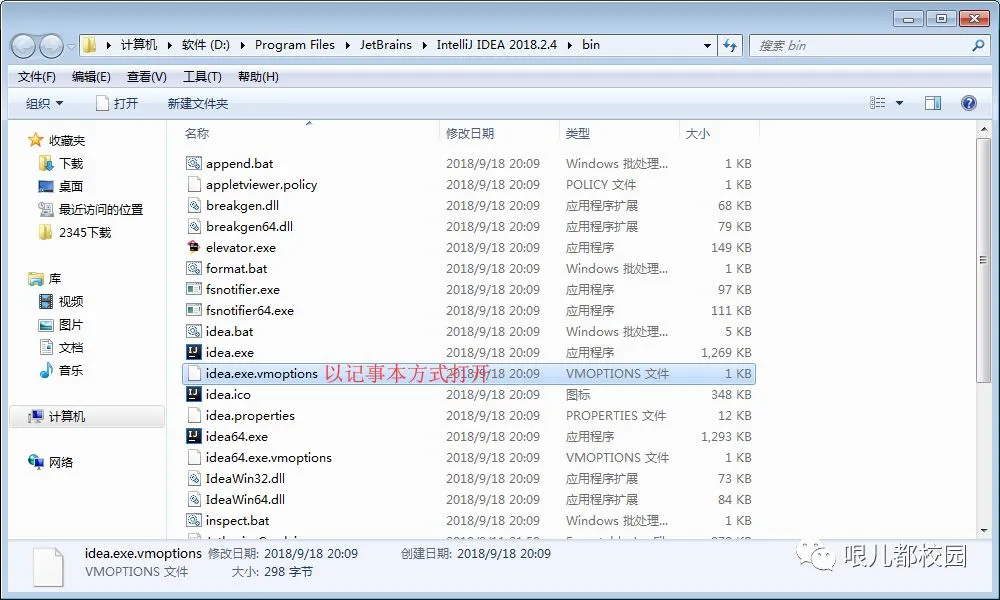Viewport: 1000px width, 600px height.
Task: Open the recent pages dropdown beside the Forward arrow
Action: coord(71,46)
